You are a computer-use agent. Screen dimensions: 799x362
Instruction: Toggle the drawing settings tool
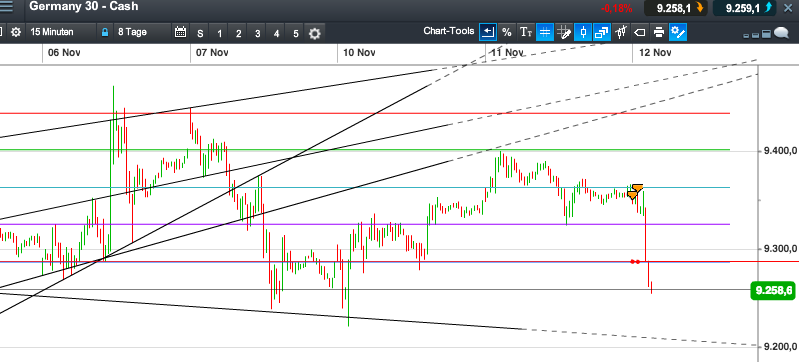point(678,32)
